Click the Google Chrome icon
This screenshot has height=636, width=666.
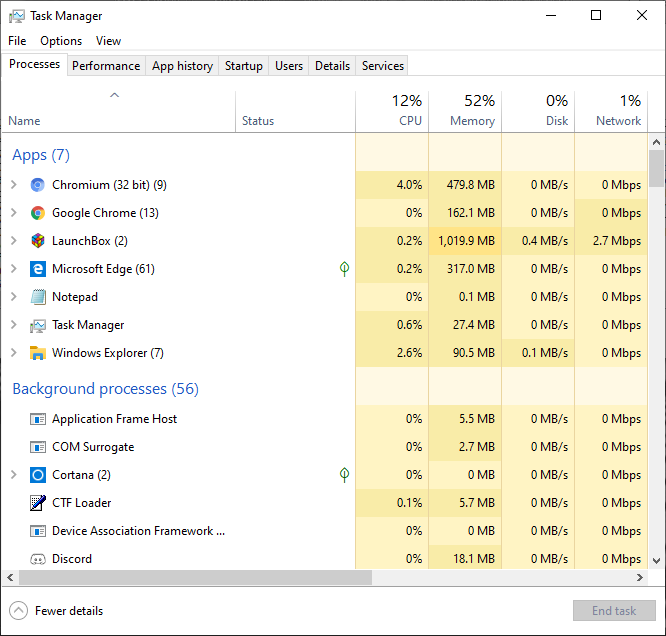pos(38,213)
